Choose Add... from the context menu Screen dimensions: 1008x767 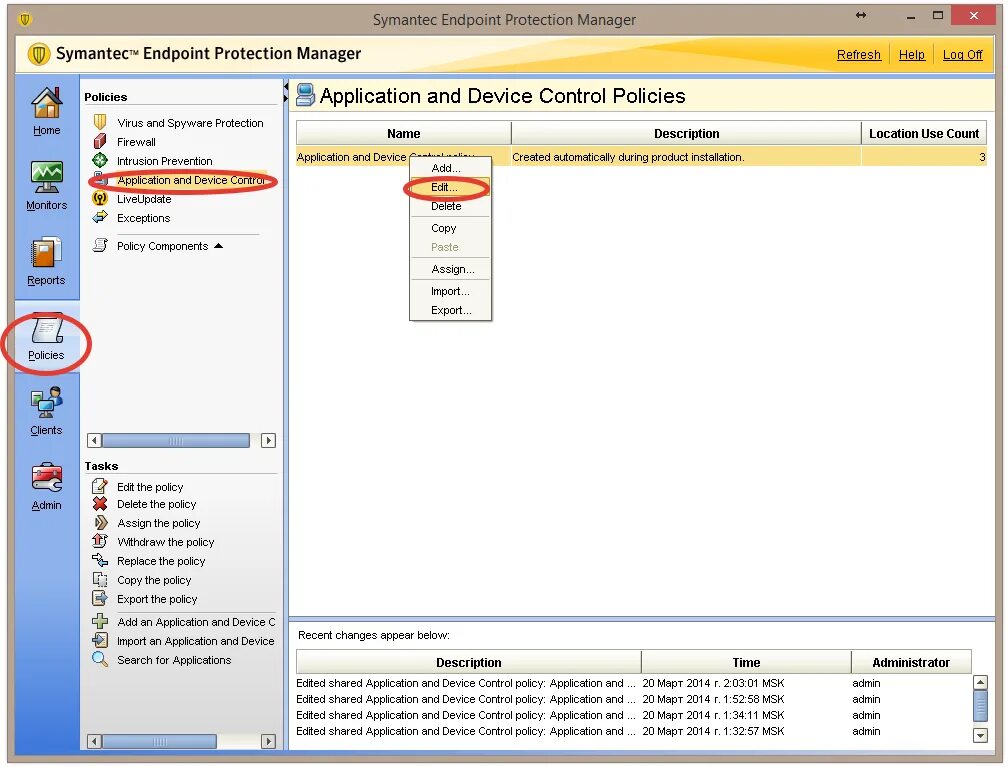450,168
